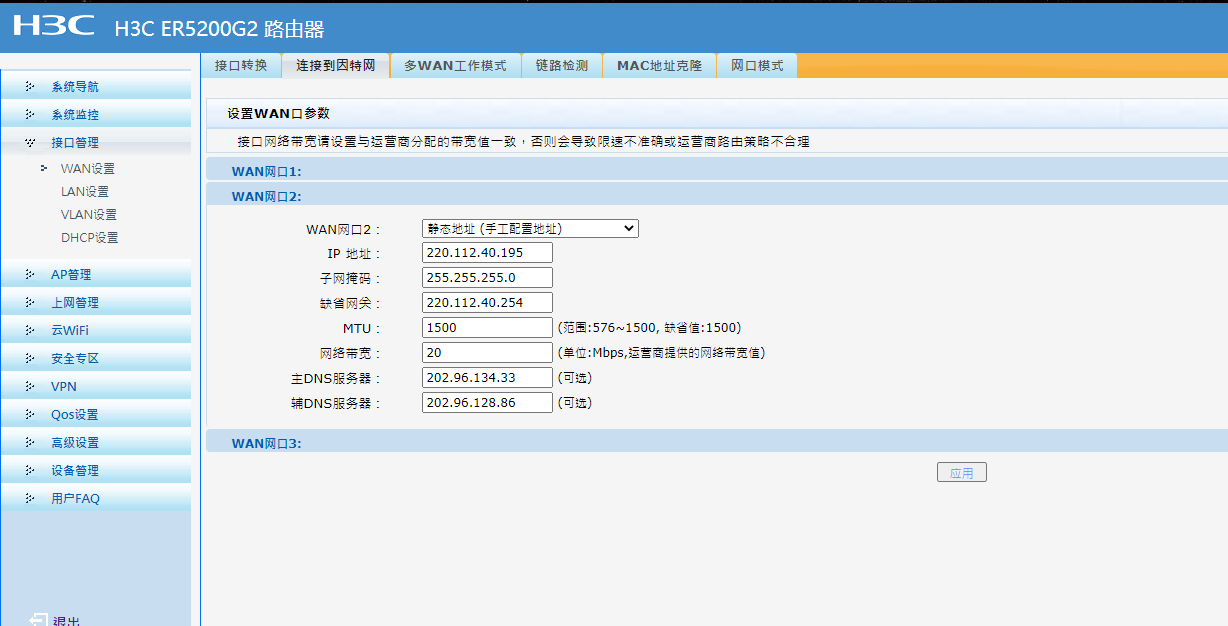Expand the 上网管理 menu
The width and height of the screenshot is (1228, 626).
pyautogui.click(x=96, y=303)
